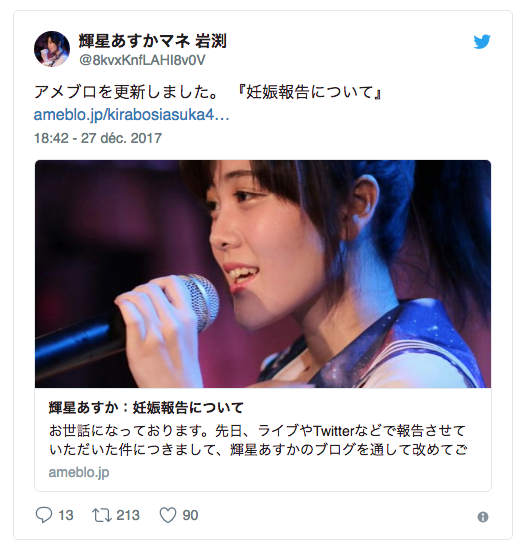Open display name 輝星あすかマネ 岩渕
The height and width of the screenshot is (552, 527).
pyautogui.click(x=152, y=41)
